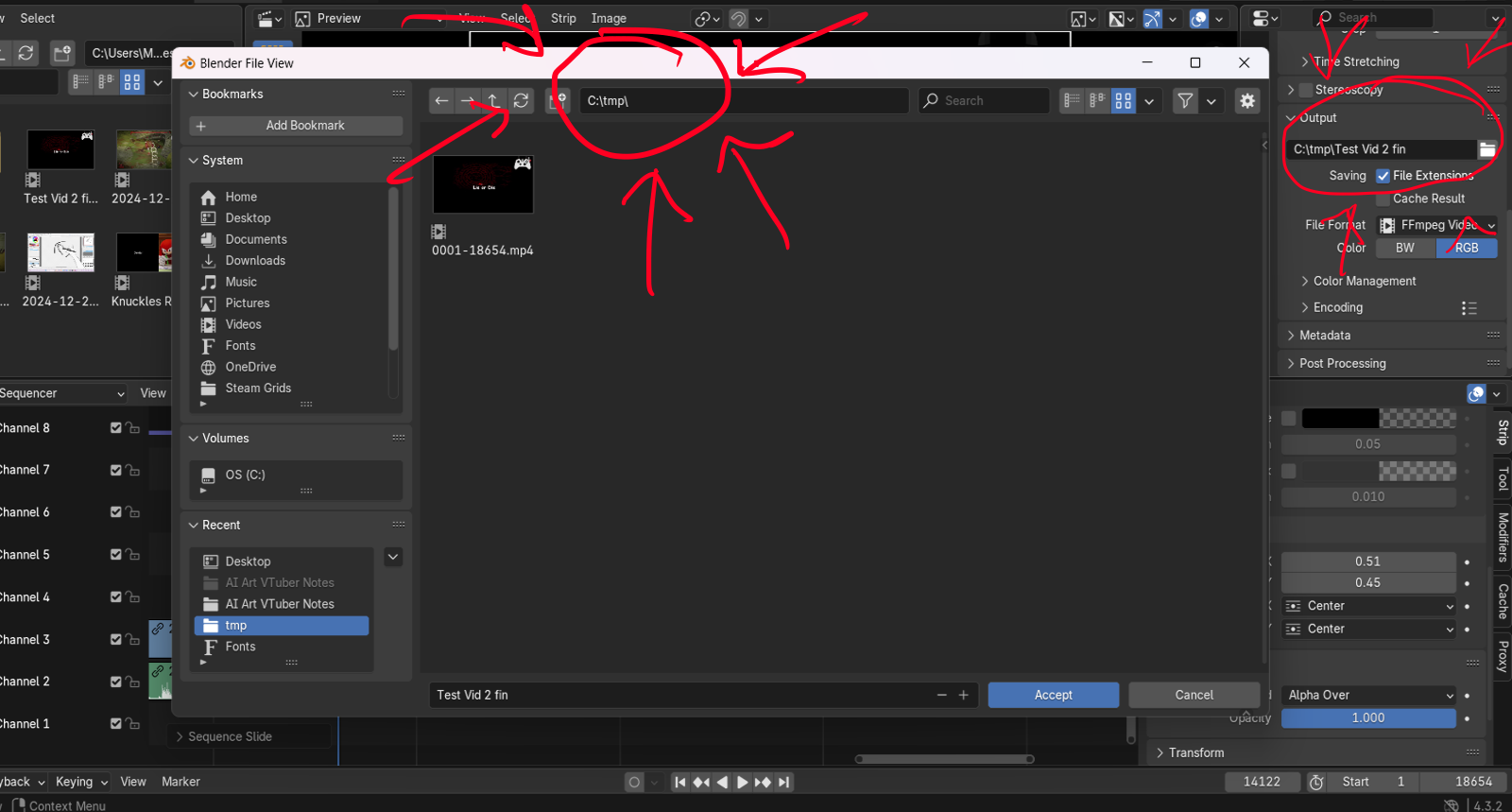Open Strip menu in preview header
The height and width of the screenshot is (812, 1512).
(x=563, y=18)
